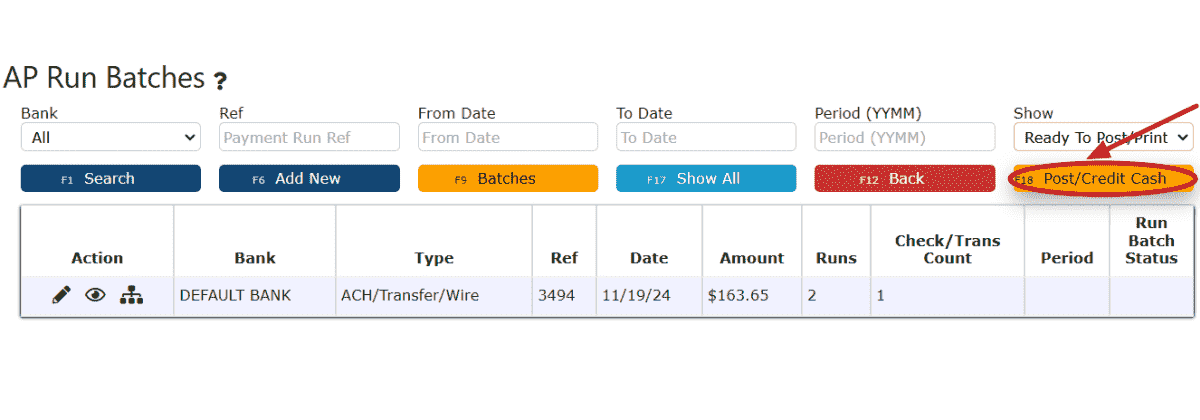Click the Period (YYMM) input field

905,137
